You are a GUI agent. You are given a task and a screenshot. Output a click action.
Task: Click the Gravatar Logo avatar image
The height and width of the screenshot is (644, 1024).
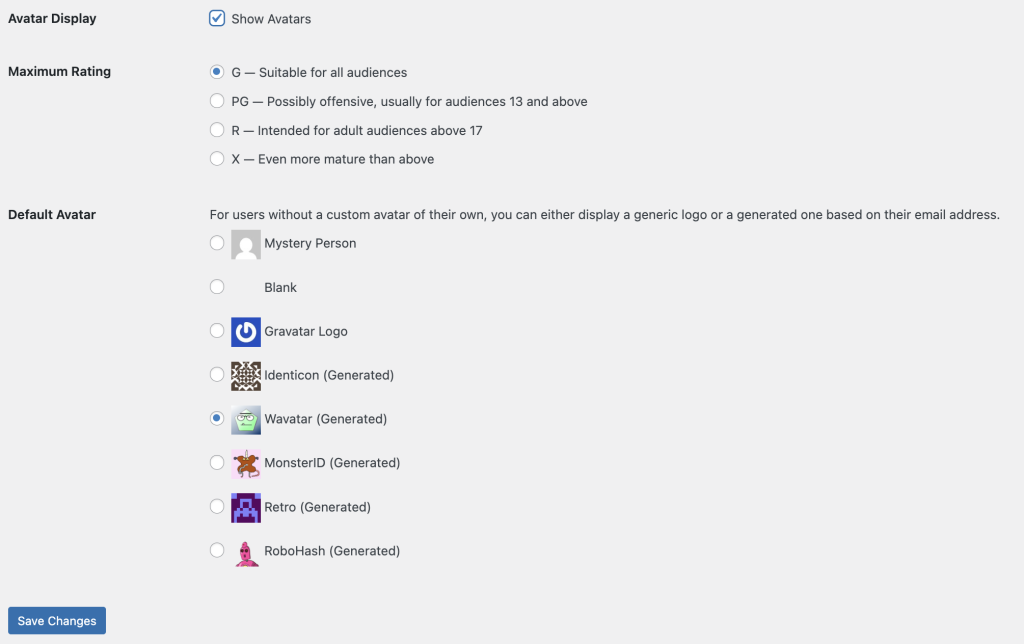click(245, 331)
